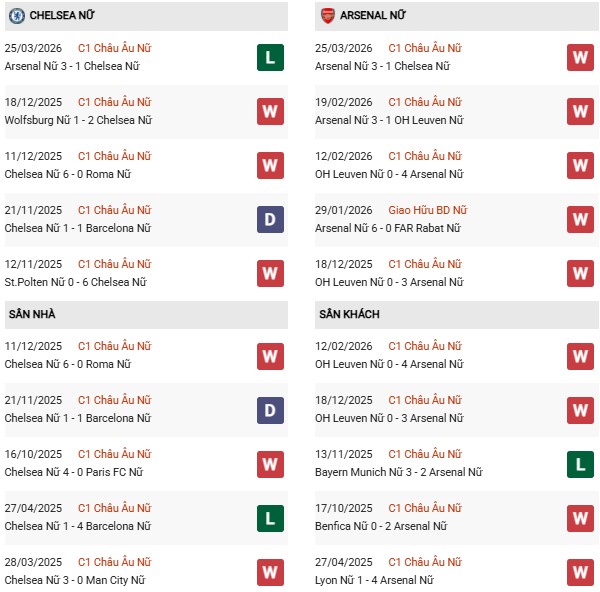Click C1 Châu Âu Nữ link dated 13/11/2025
Image resolution: width=600 pixels, height=592 pixels.
point(425,454)
